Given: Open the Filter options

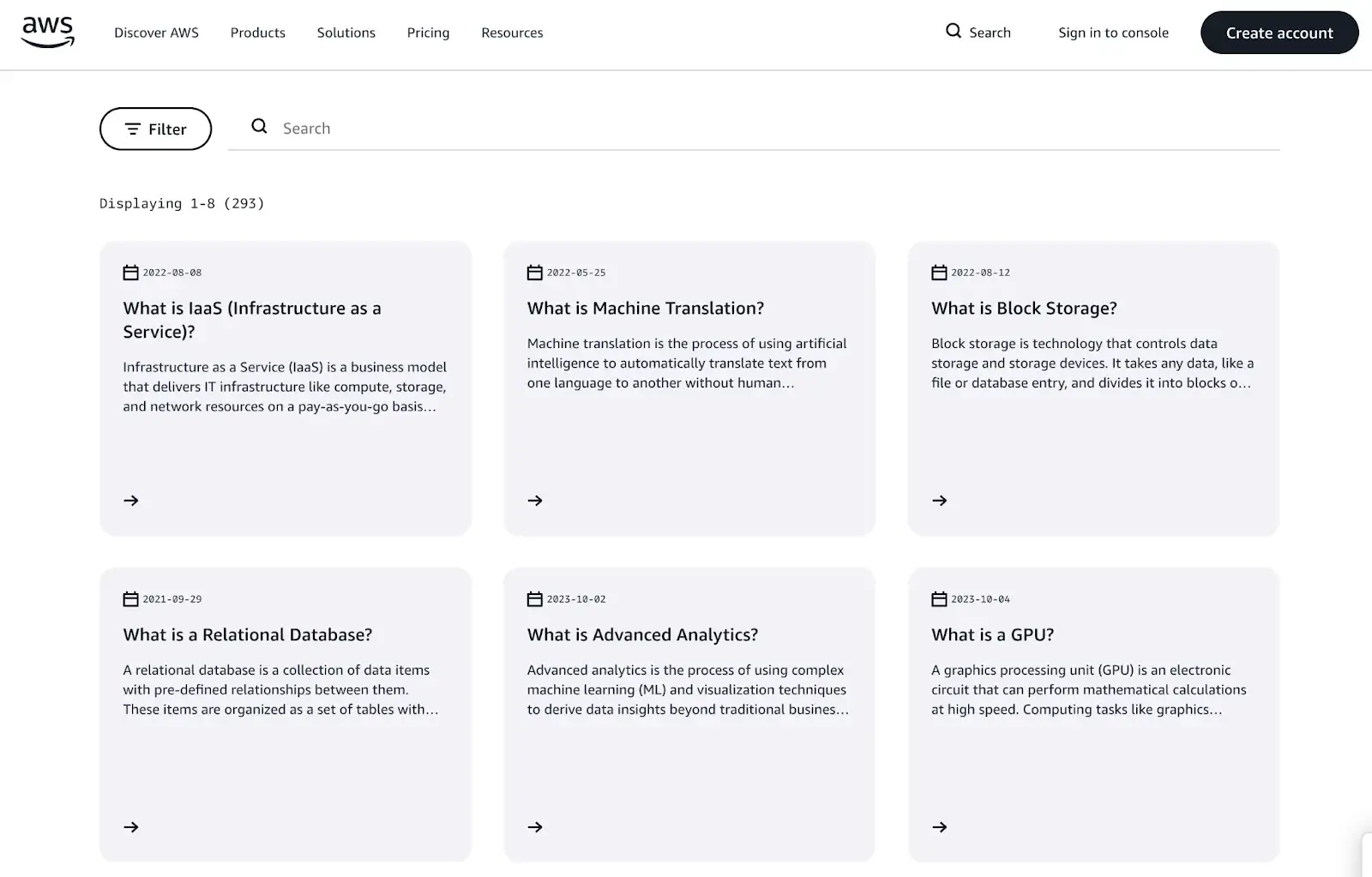Looking at the screenshot, I should [x=155, y=129].
